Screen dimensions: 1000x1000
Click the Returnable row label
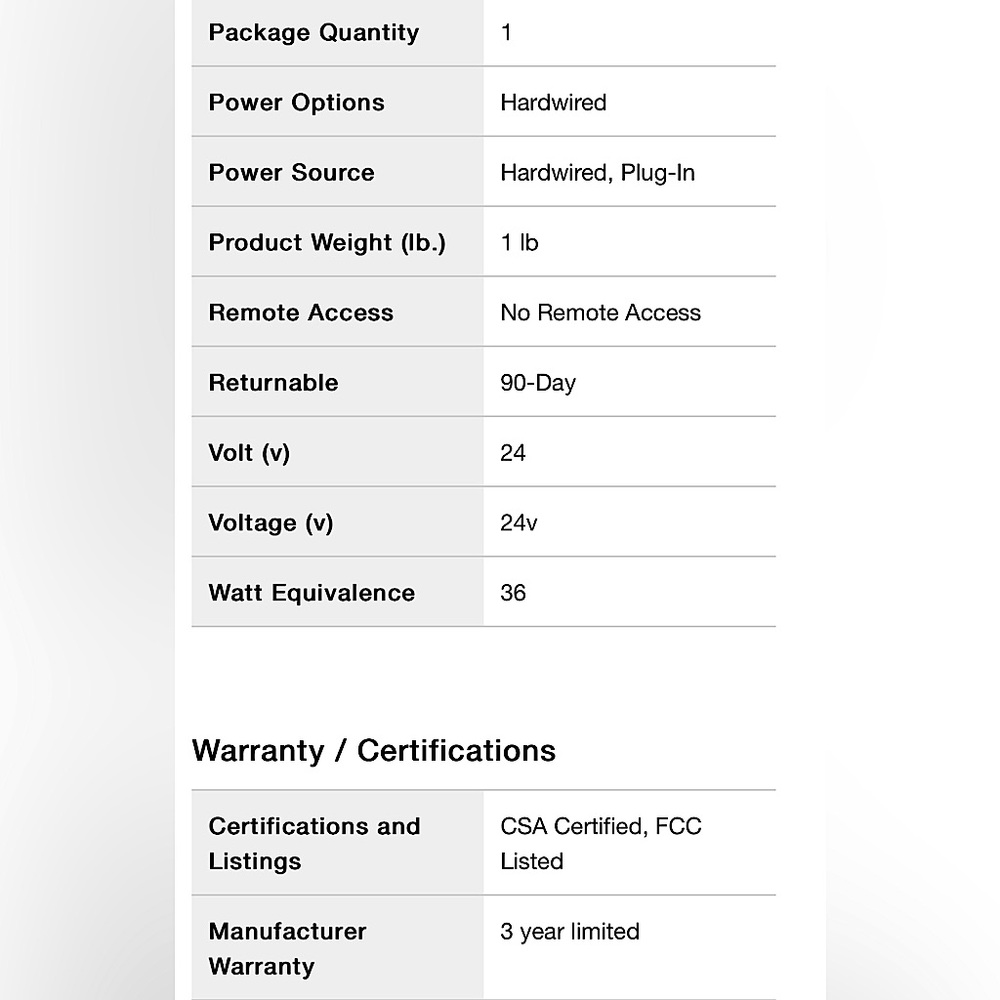[274, 383]
